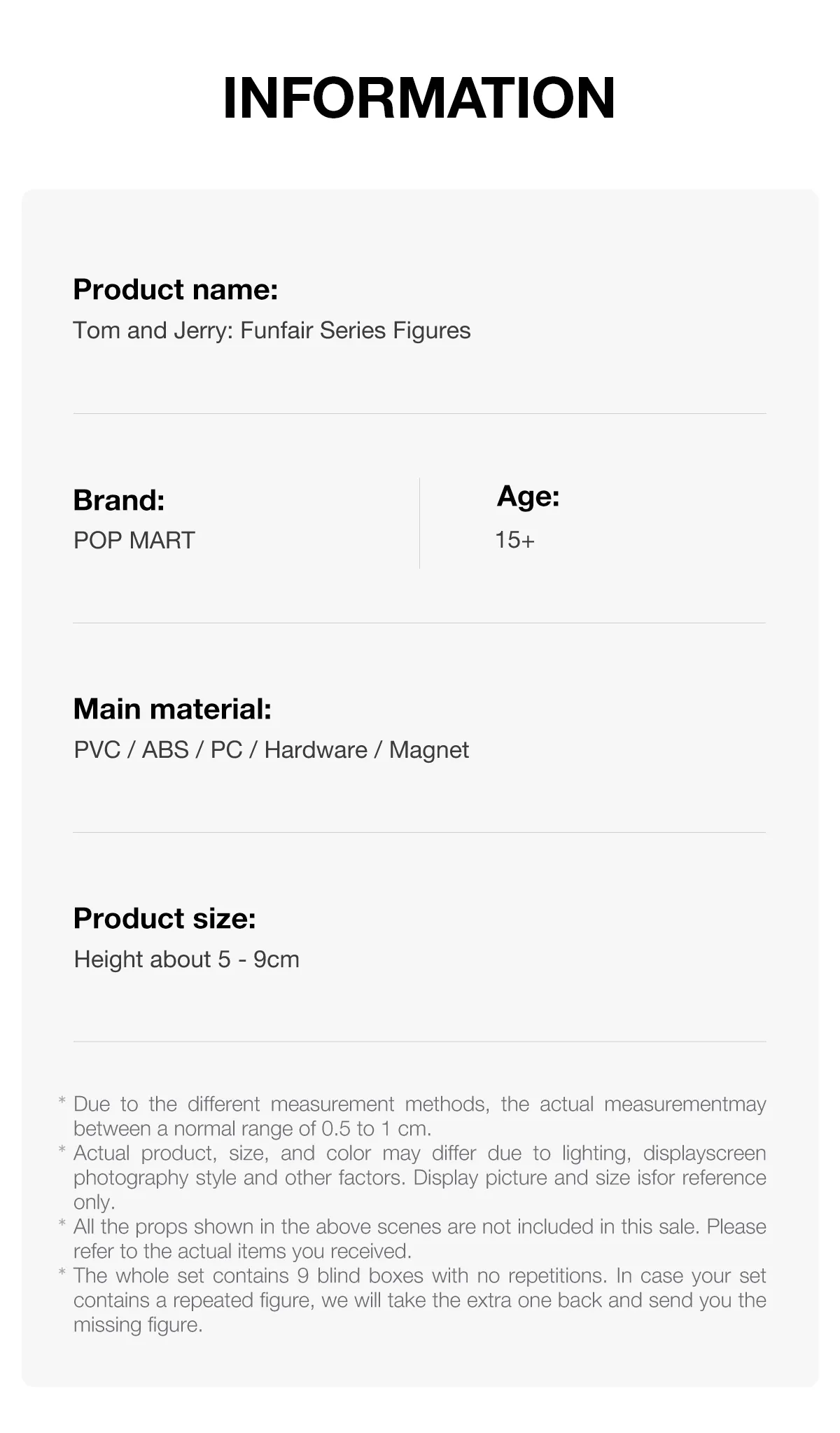Select the "Height about 5 - 9cm" text
The height and width of the screenshot is (1433, 840).
pos(187,959)
